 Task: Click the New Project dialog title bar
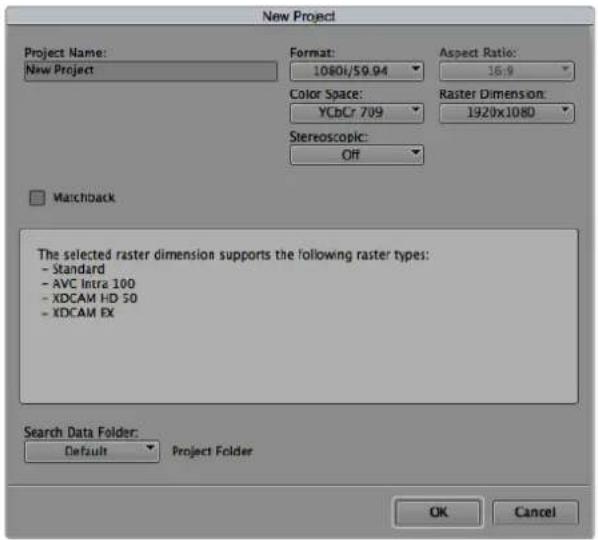coord(299,16)
